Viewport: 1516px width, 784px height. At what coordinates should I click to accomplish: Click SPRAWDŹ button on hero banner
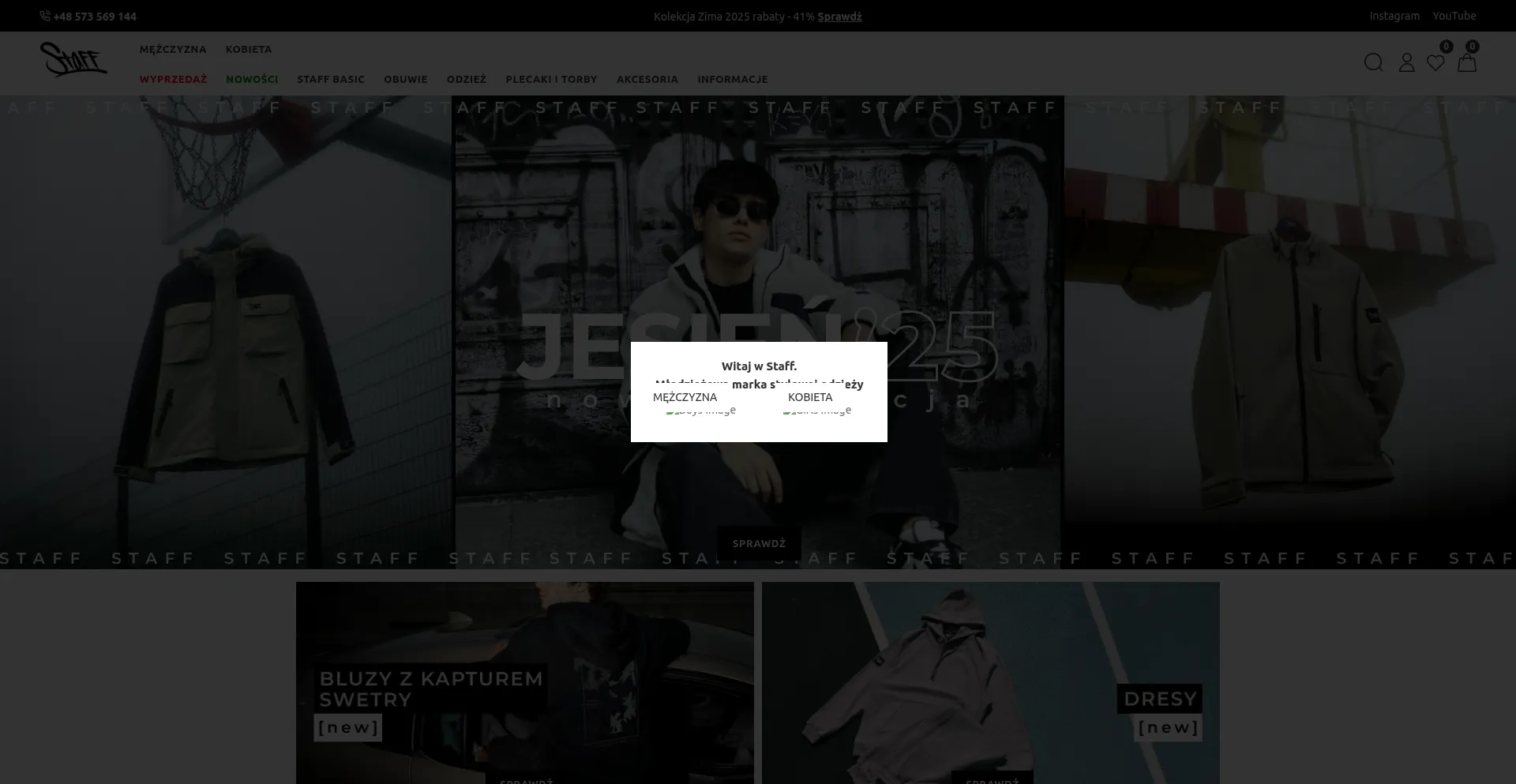[x=759, y=543]
